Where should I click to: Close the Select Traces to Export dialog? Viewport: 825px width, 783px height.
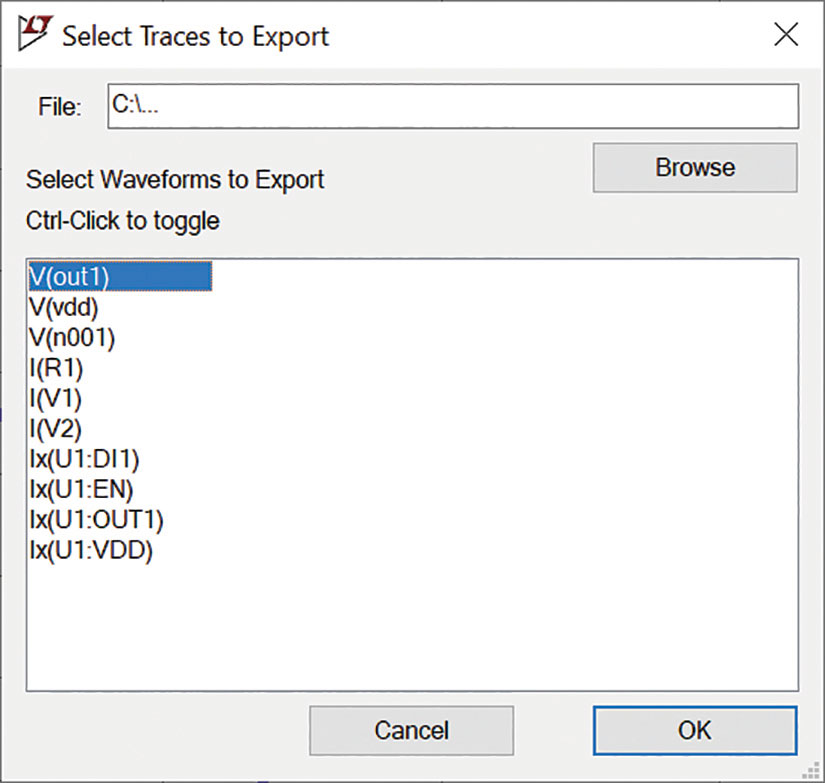786,35
